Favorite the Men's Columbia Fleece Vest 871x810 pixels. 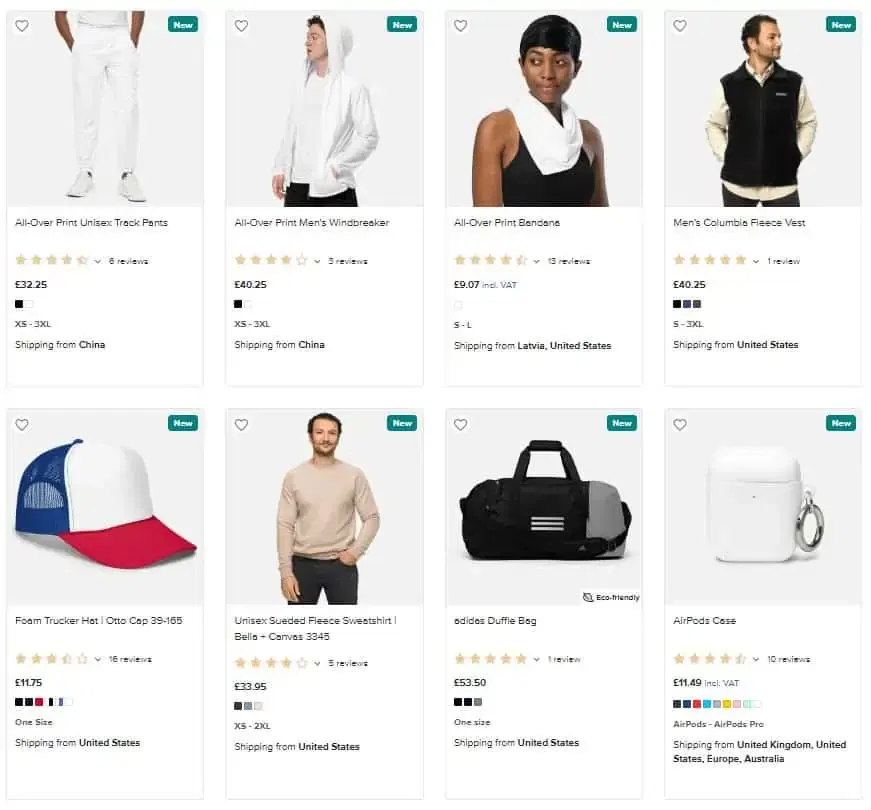tap(680, 26)
